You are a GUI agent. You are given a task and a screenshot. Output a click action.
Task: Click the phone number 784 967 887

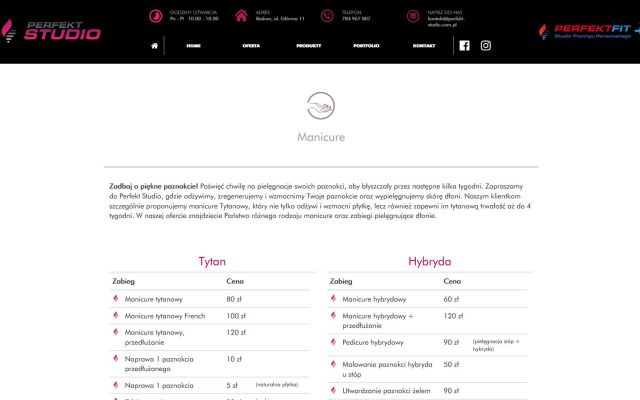point(357,18)
